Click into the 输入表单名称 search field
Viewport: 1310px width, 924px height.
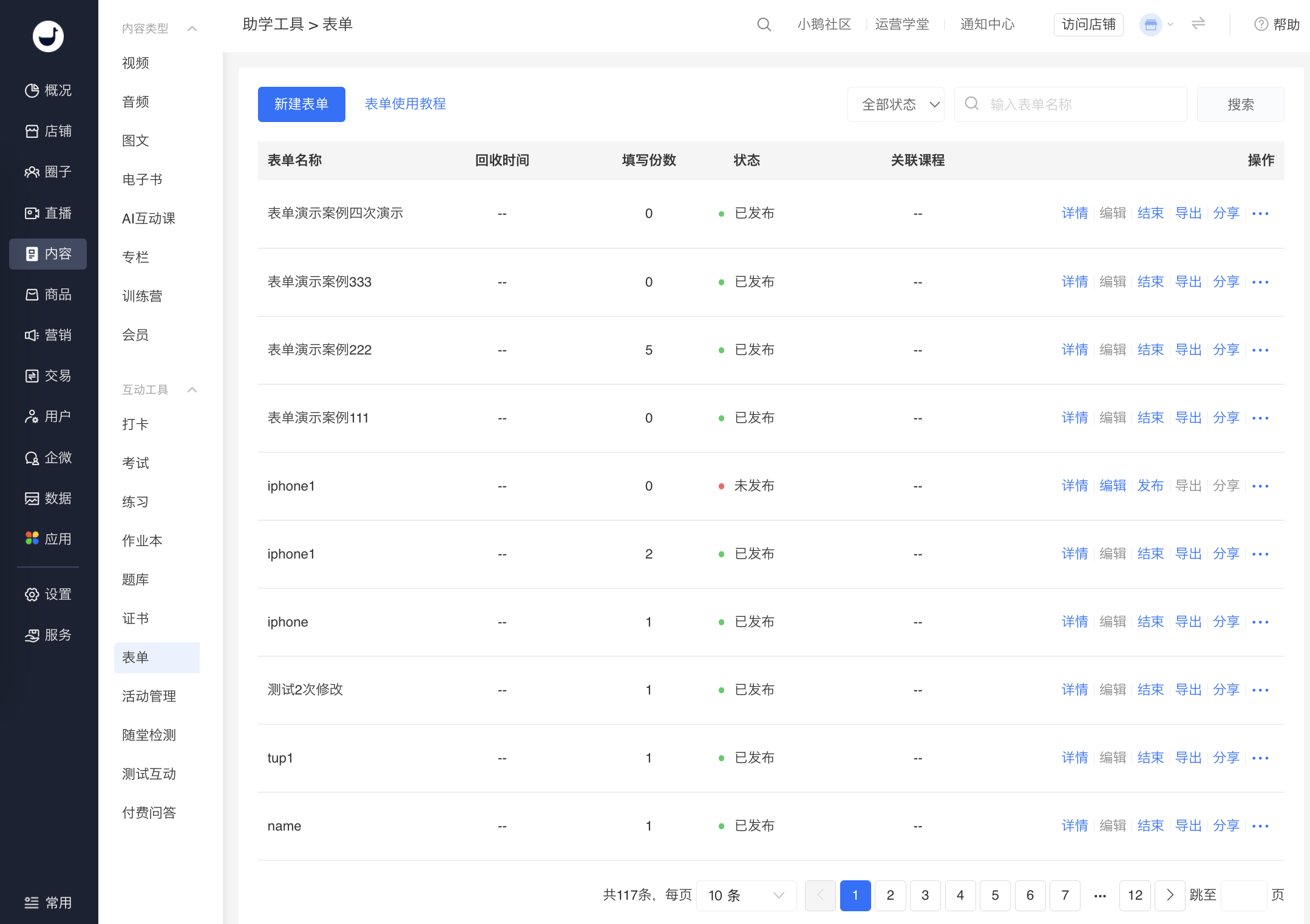[x=1071, y=104]
